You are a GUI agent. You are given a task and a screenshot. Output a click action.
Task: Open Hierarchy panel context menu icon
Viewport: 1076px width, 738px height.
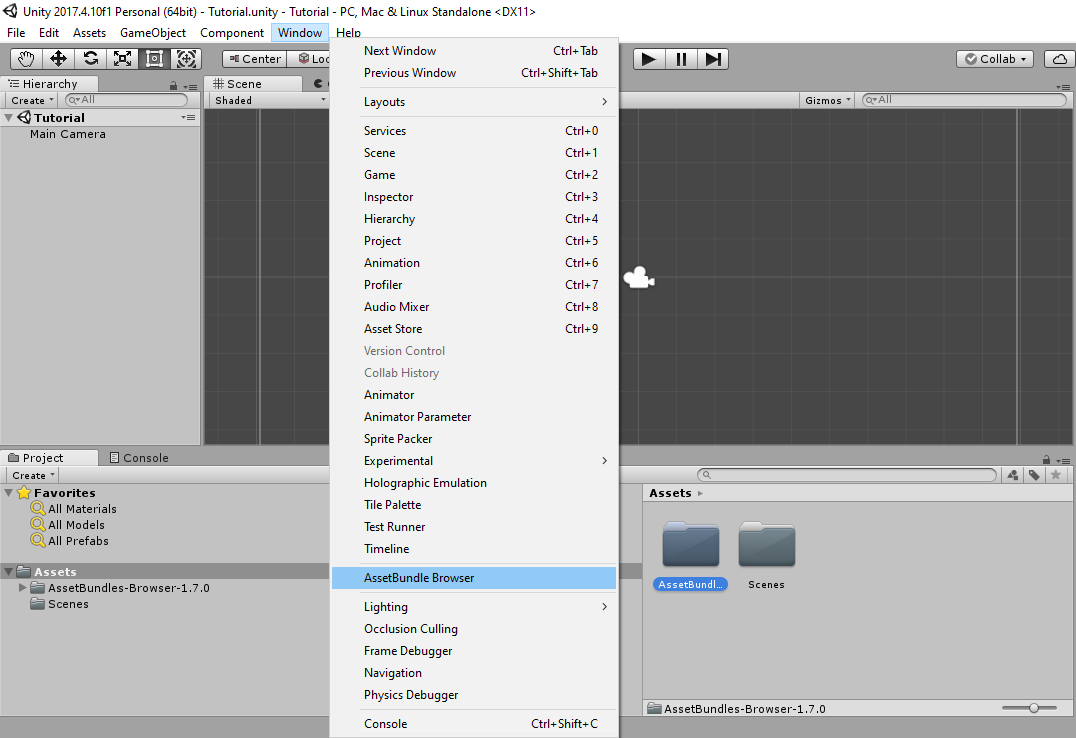coord(191,87)
